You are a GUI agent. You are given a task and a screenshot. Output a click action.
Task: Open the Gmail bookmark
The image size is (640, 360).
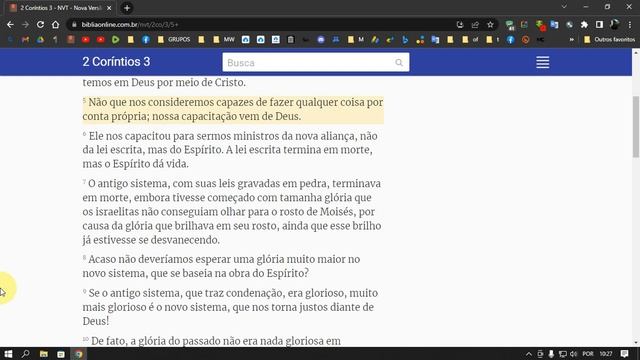[25, 40]
